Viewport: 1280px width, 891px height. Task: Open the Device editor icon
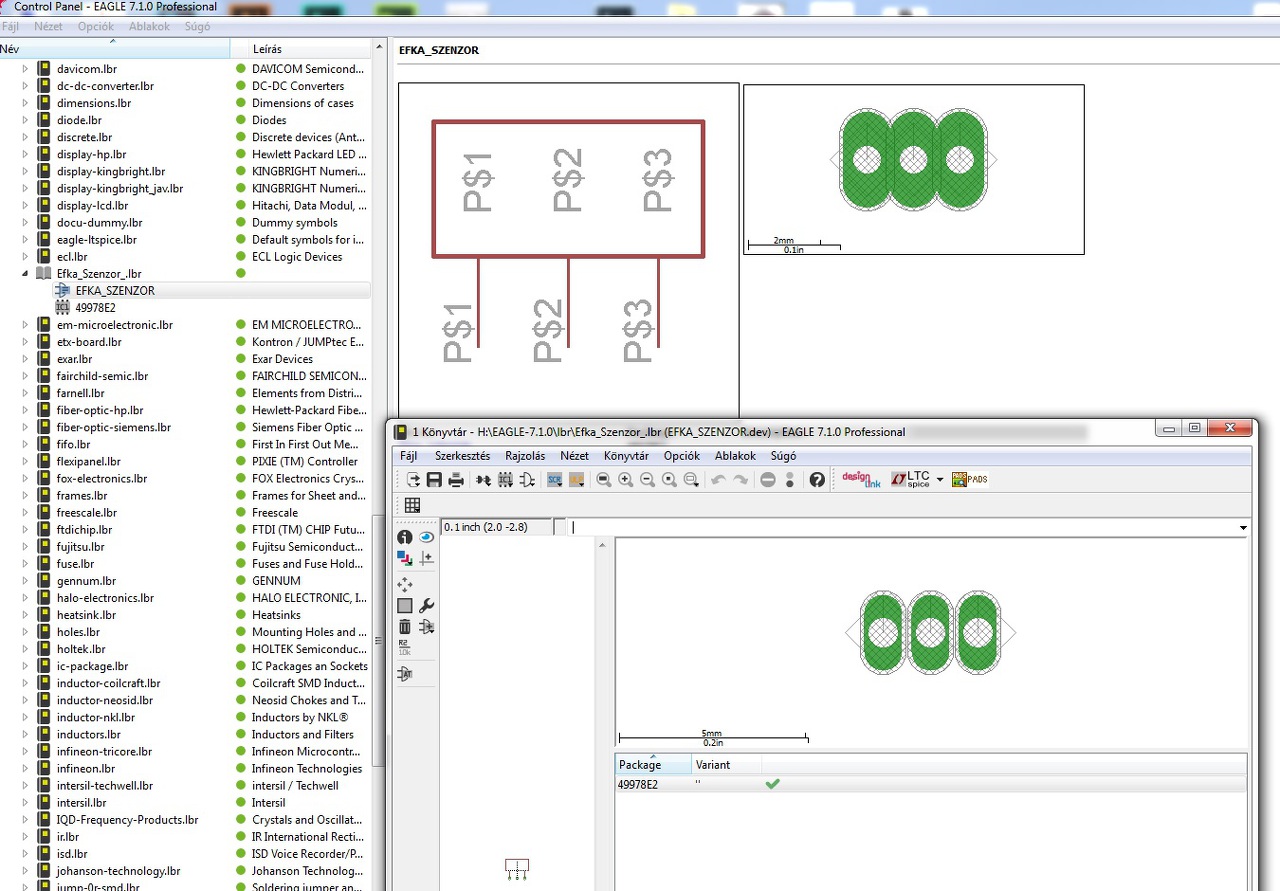484,480
